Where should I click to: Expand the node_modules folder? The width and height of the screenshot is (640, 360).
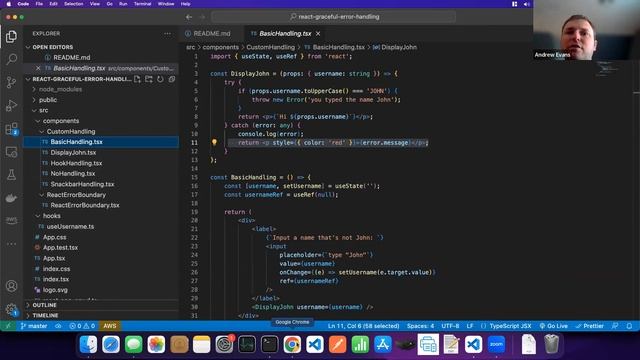click(60, 89)
